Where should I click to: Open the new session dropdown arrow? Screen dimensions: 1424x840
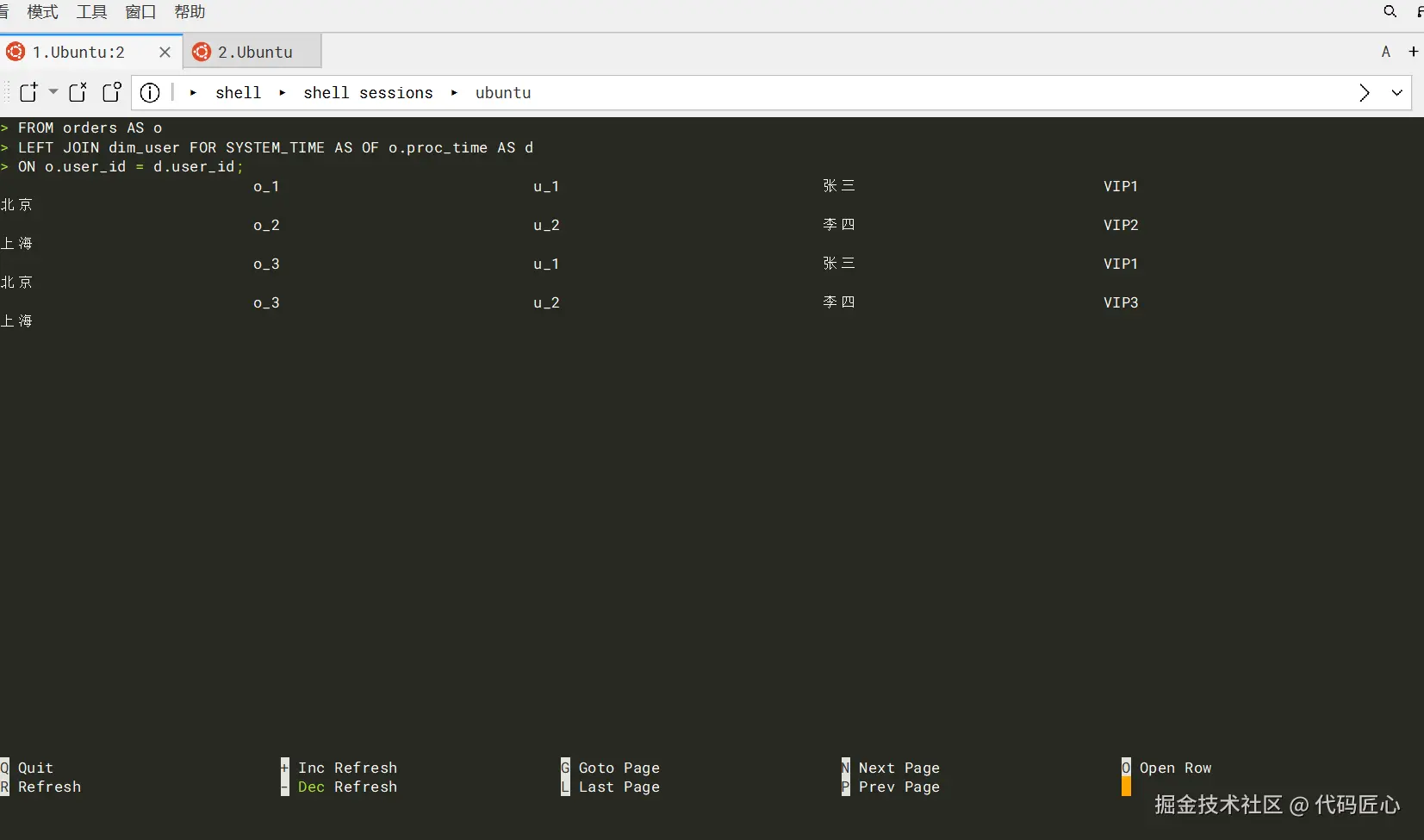(x=53, y=91)
